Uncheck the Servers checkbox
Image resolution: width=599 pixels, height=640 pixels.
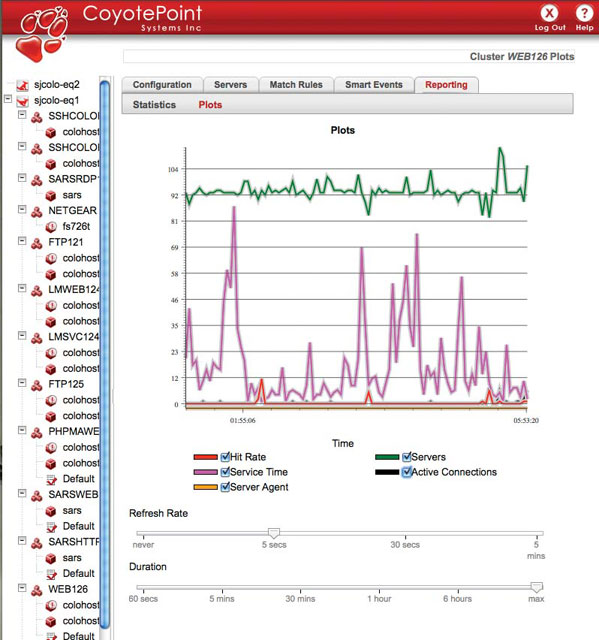coord(406,457)
